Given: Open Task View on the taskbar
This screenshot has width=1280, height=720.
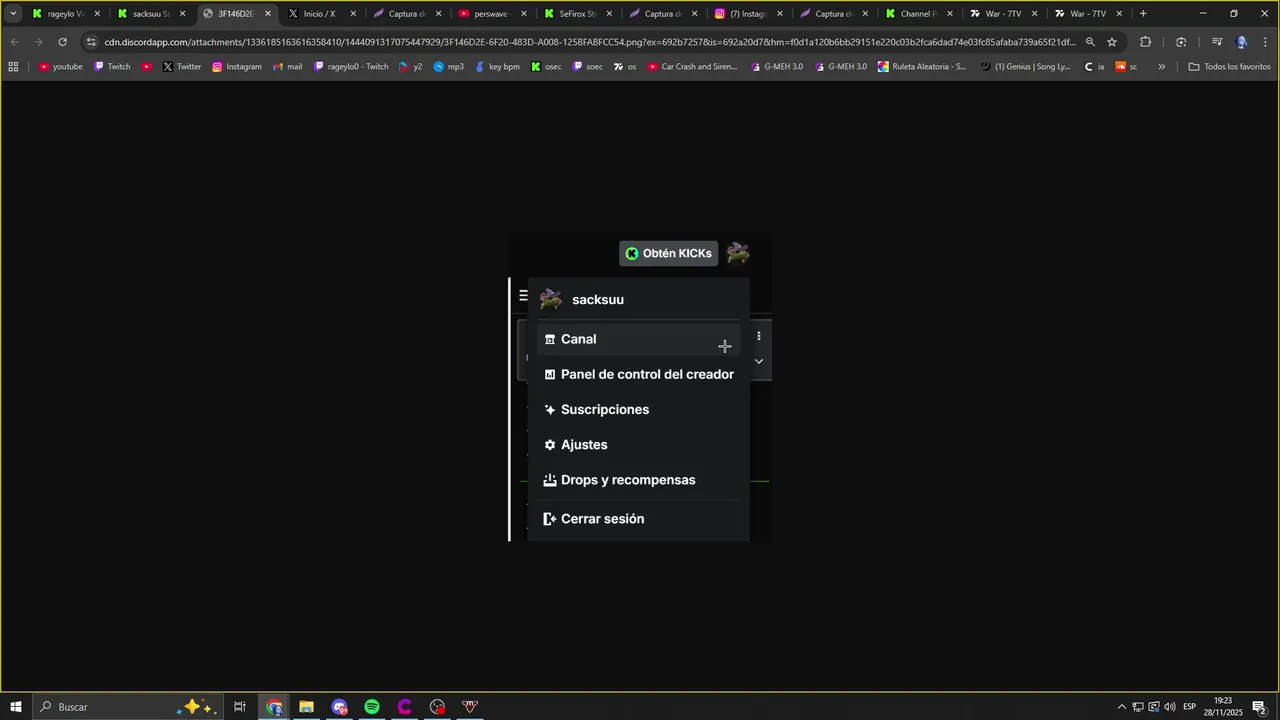Looking at the screenshot, I should point(240,707).
